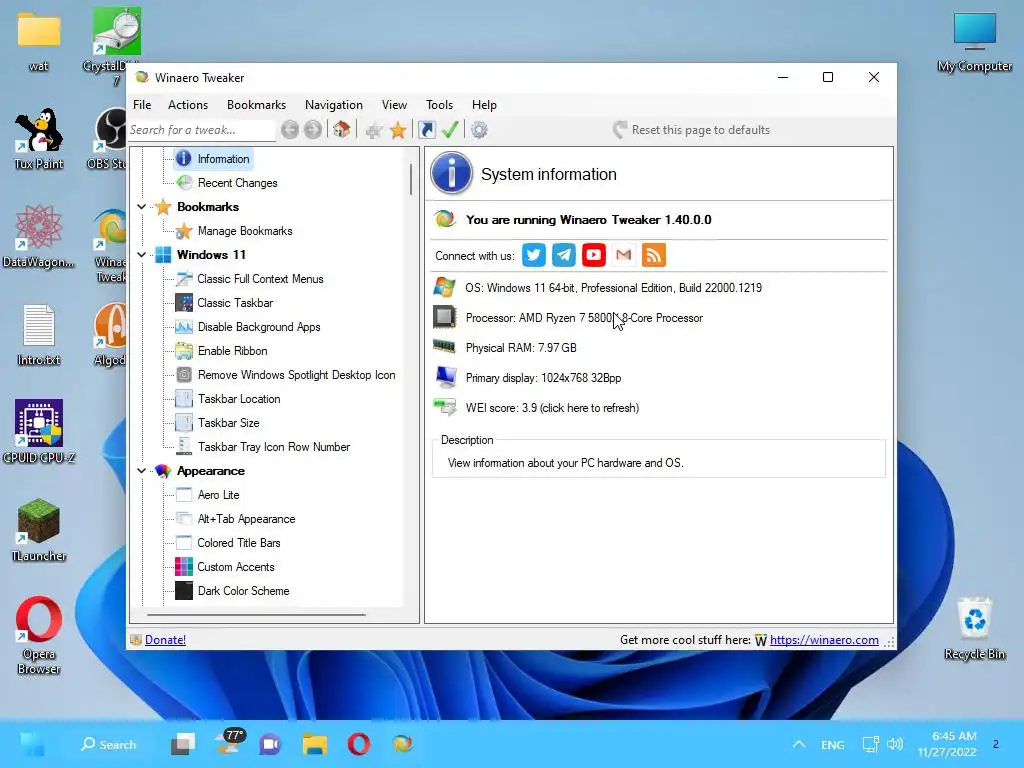The image size is (1024, 768).
Task: Open the Telegram link icon
Action: click(x=564, y=255)
